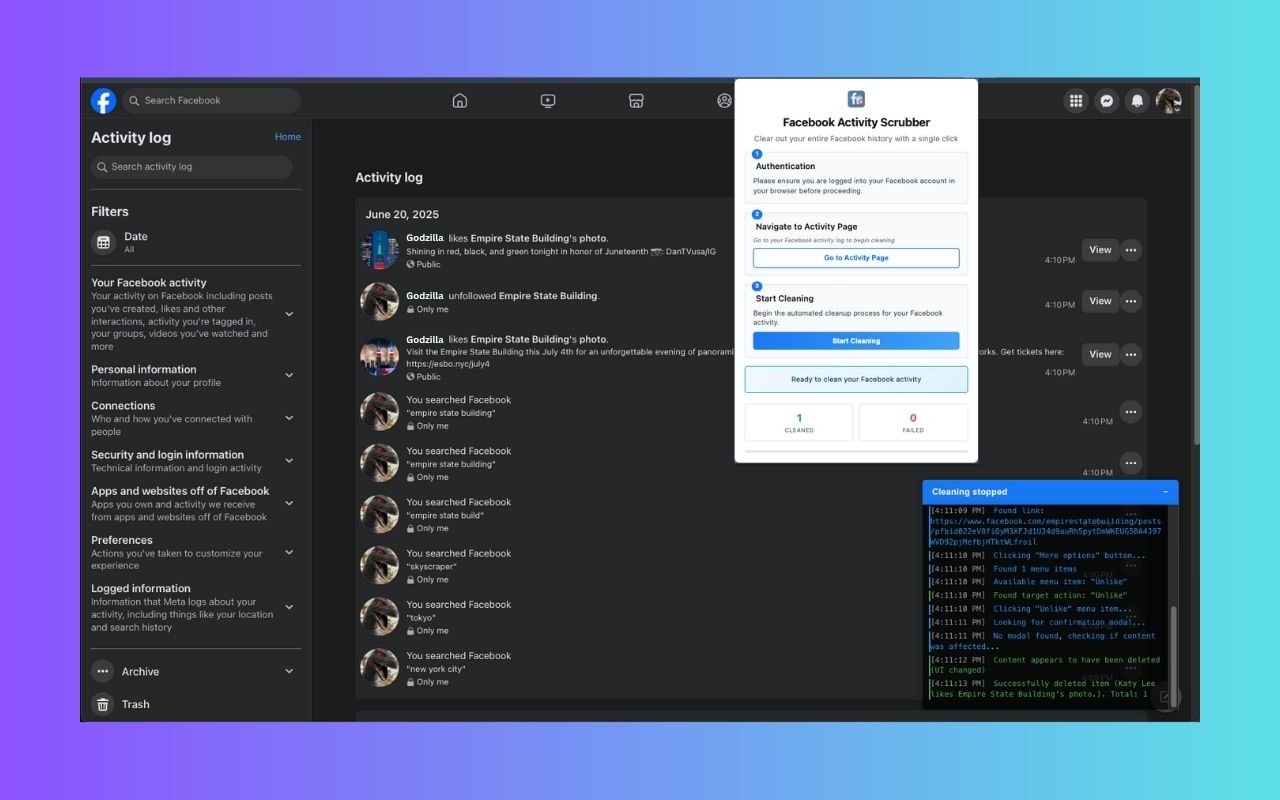Open more options for first 'empire state building' search
Image resolution: width=1280 pixels, height=800 pixels.
[1131, 411]
